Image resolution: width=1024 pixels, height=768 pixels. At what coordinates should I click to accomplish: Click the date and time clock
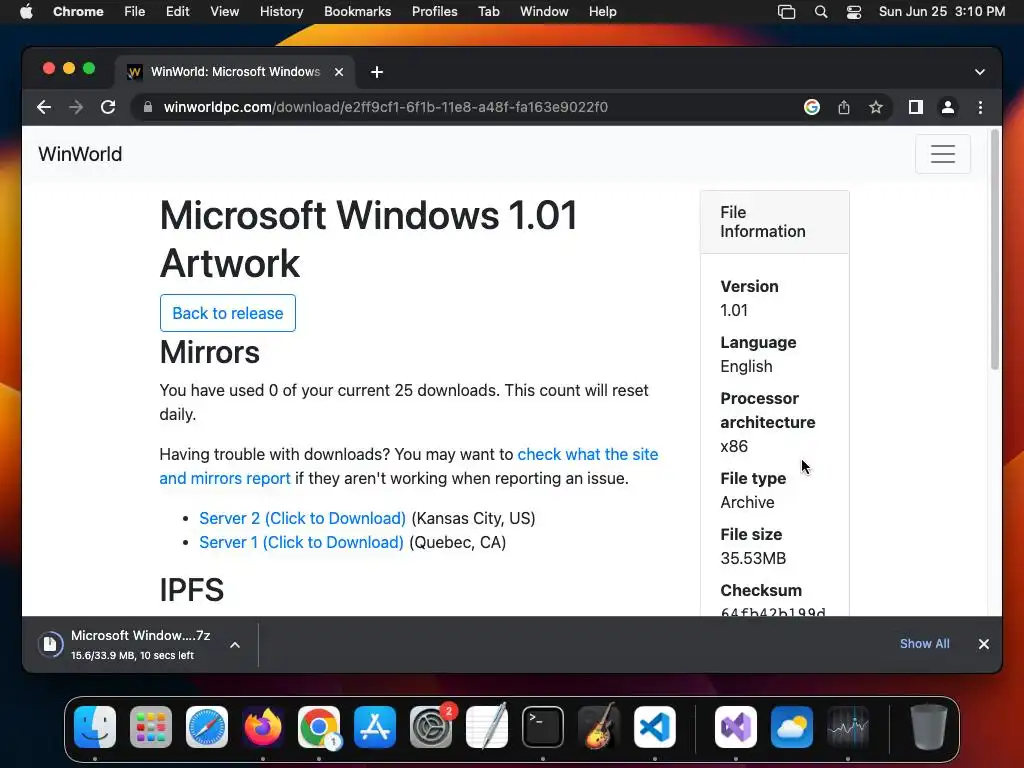pos(942,12)
